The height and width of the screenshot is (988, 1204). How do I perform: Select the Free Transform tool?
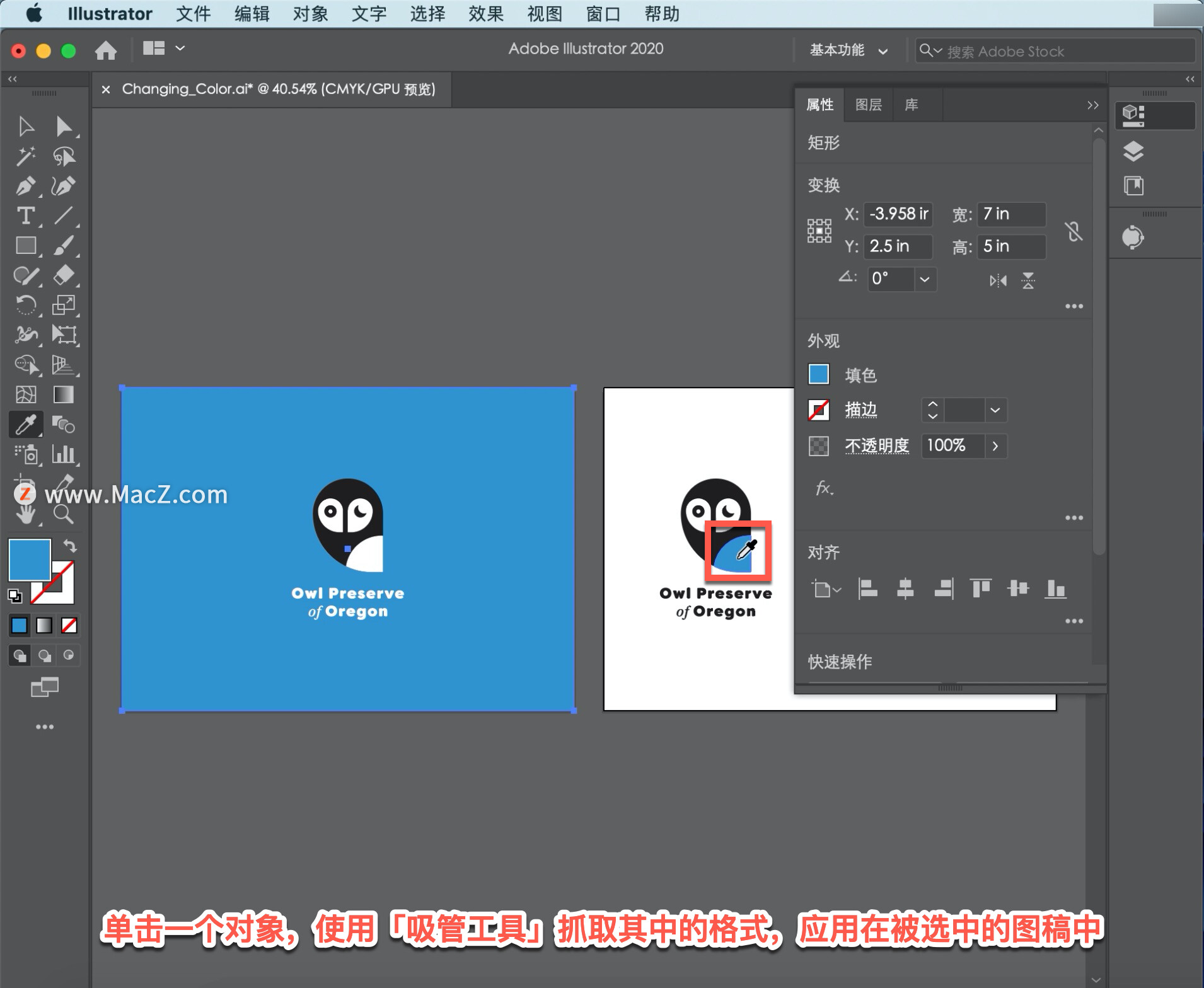64,335
